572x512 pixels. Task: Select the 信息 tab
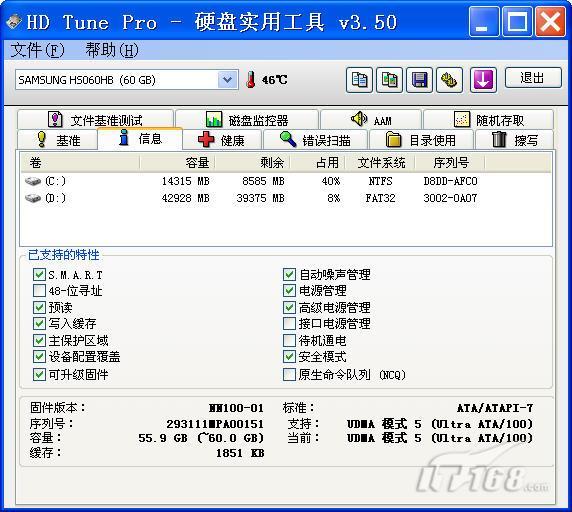[x=140, y=139]
